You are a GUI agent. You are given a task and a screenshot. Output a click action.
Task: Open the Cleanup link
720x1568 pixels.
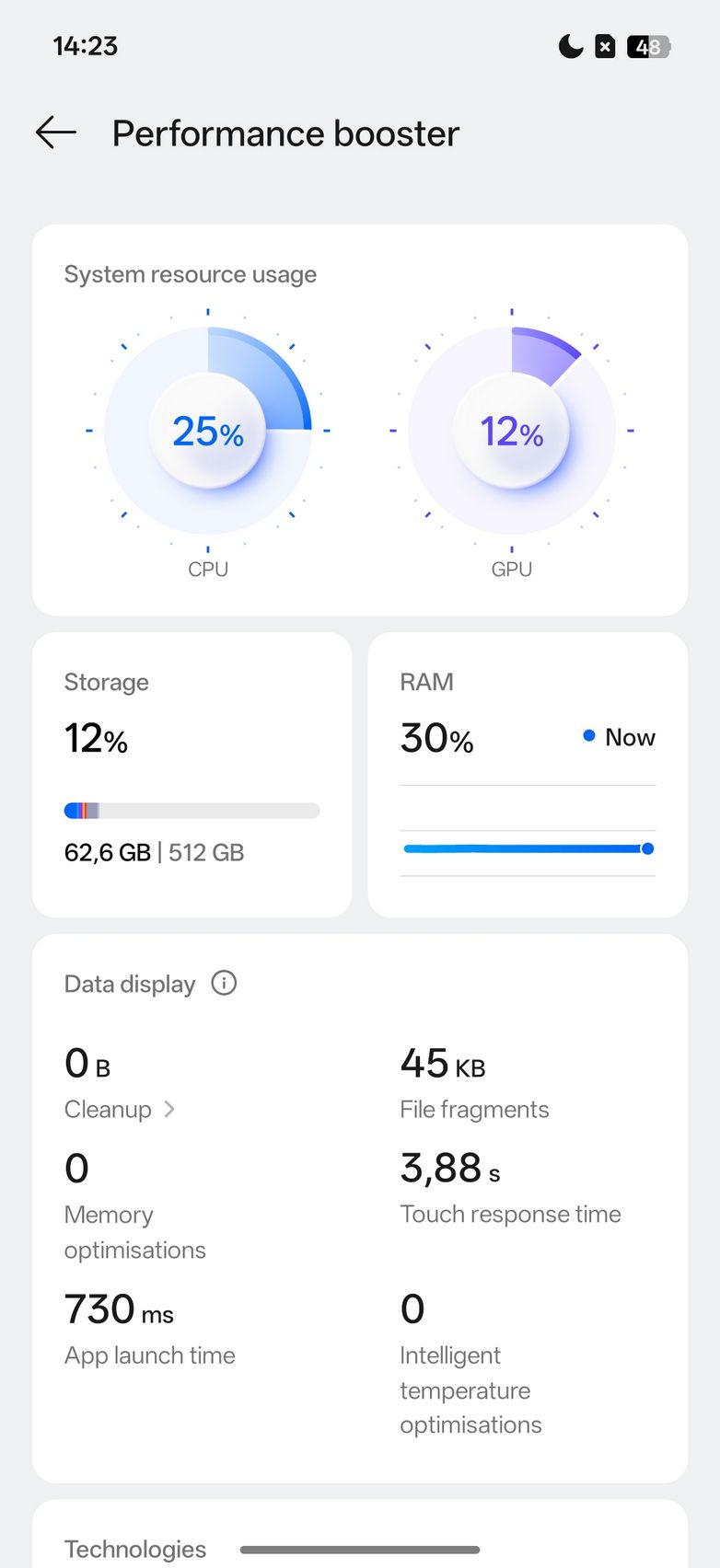pos(108,1110)
